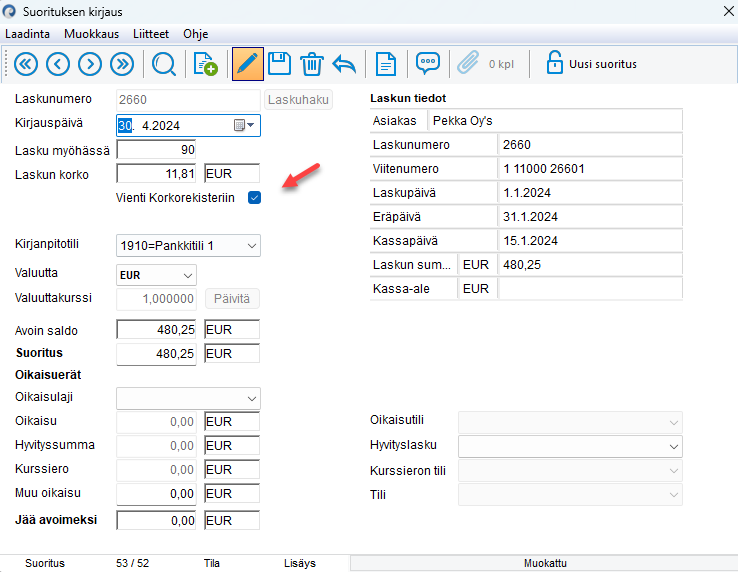Click the Laskuhaku button
The width and height of the screenshot is (738, 572).
298,100
